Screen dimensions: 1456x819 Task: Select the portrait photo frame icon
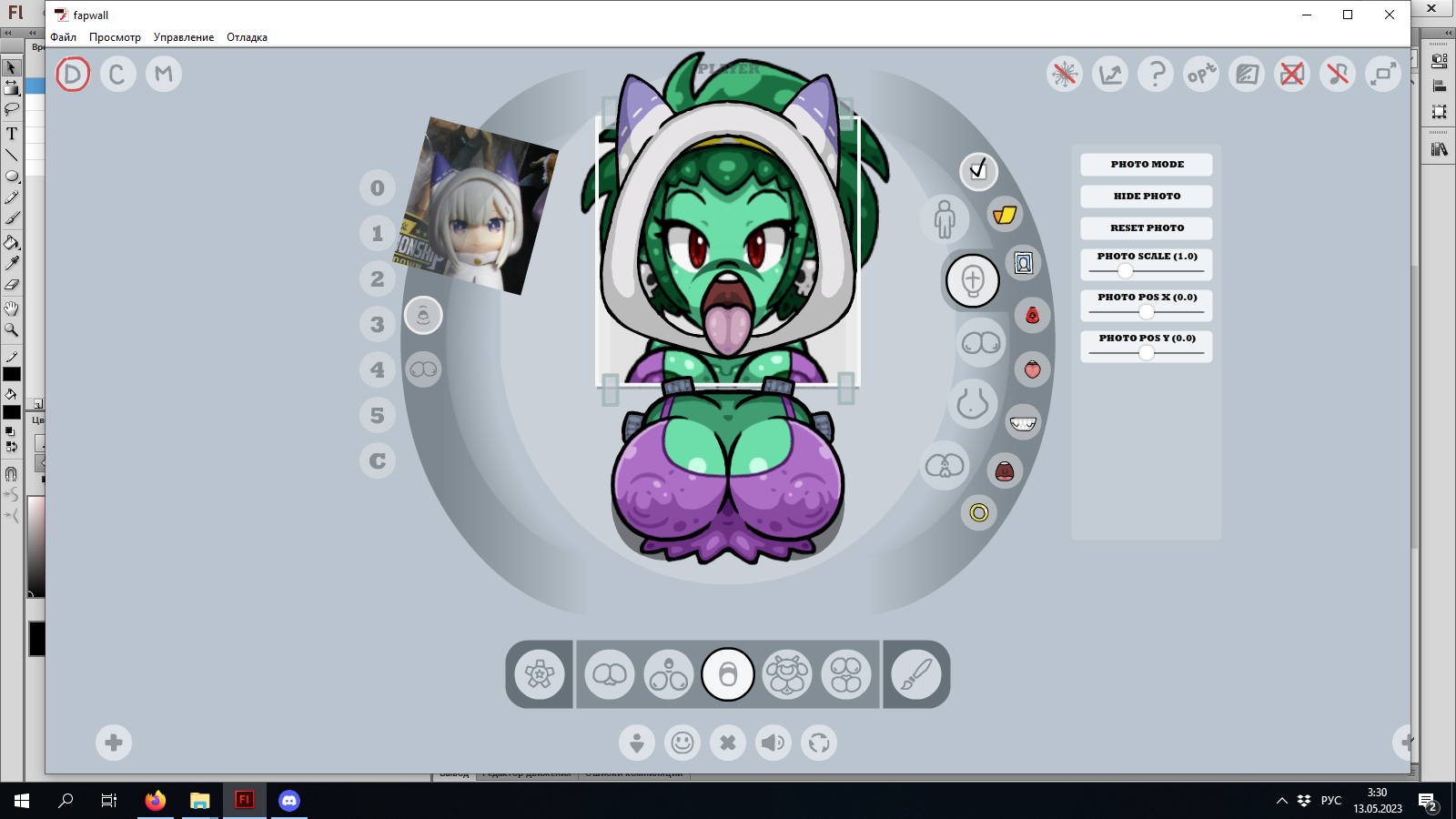click(1024, 264)
